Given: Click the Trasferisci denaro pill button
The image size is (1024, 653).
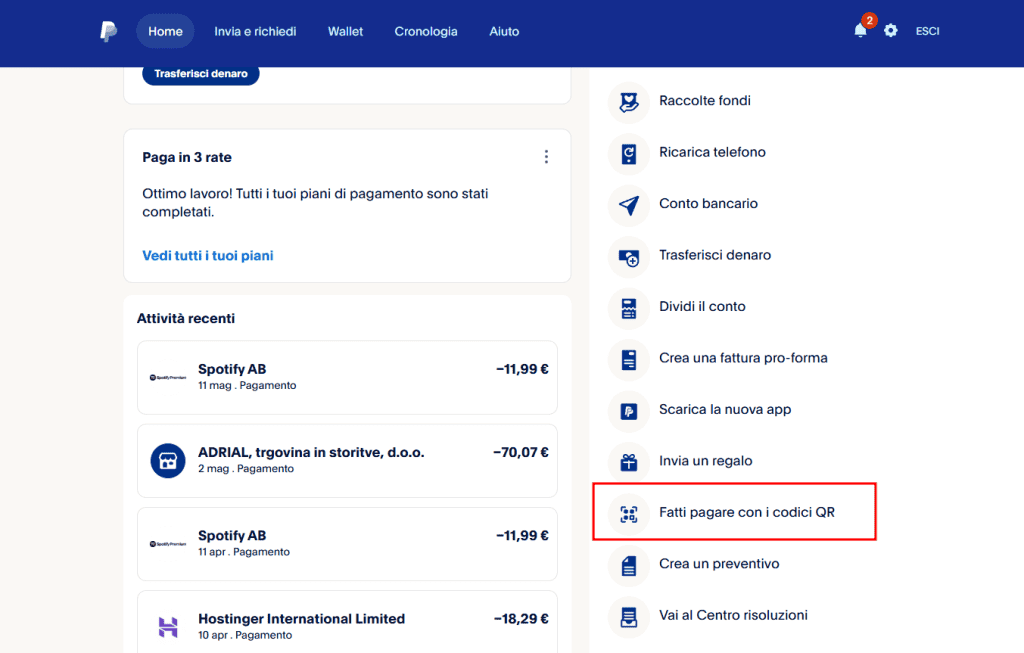Looking at the screenshot, I should pos(200,74).
